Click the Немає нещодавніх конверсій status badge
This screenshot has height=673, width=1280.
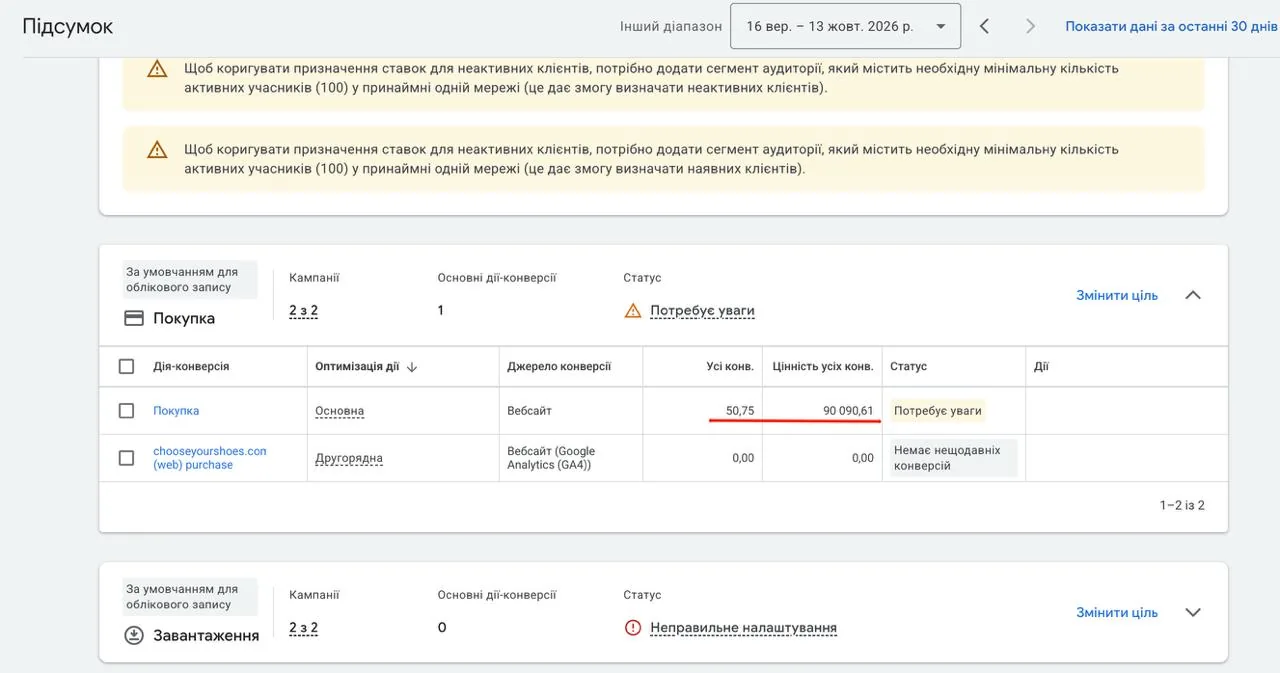953,458
